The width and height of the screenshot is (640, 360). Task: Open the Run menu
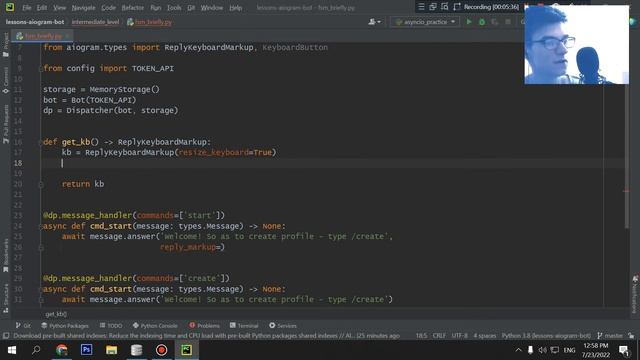point(156,8)
